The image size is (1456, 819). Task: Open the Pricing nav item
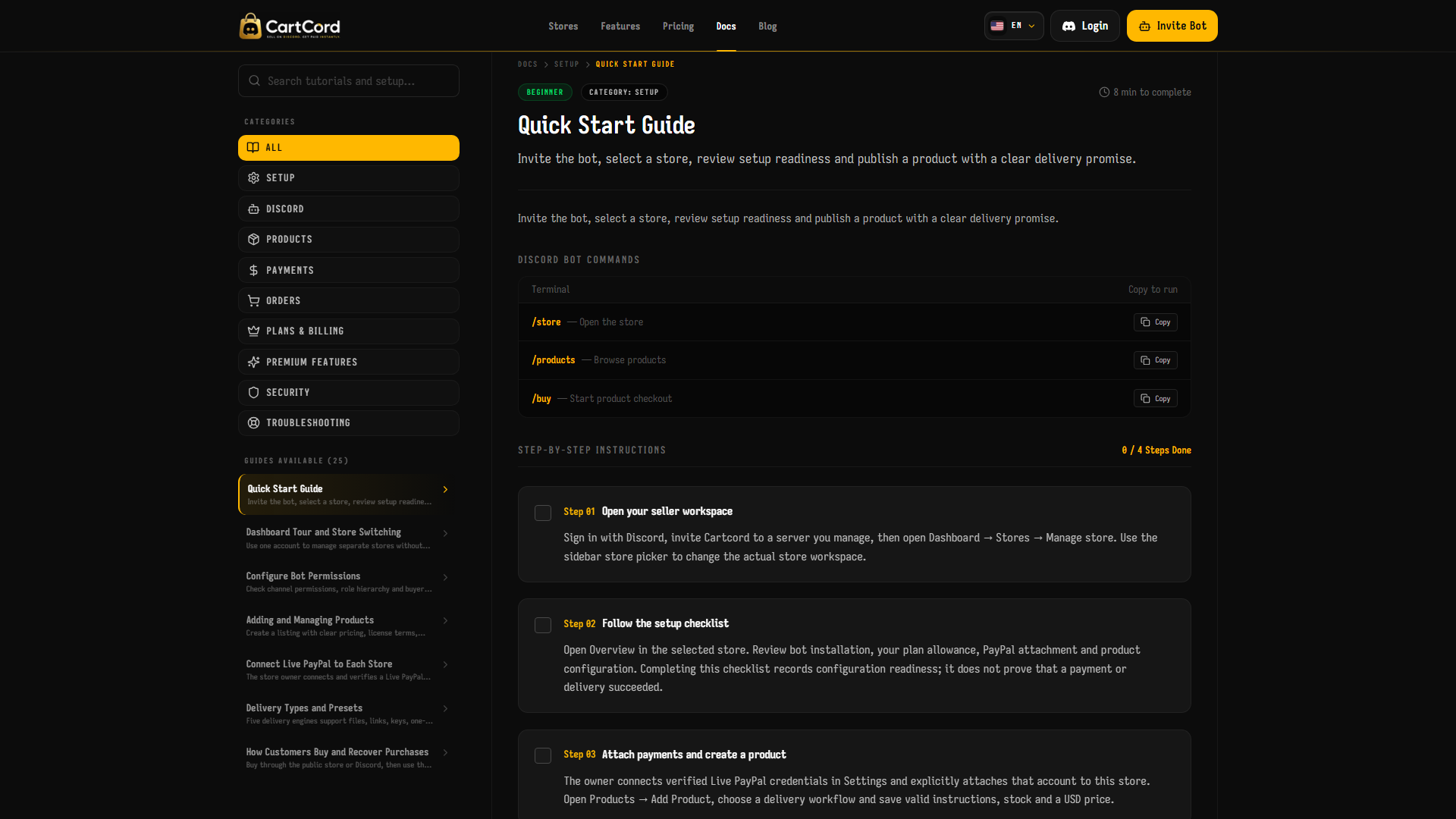point(678,27)
